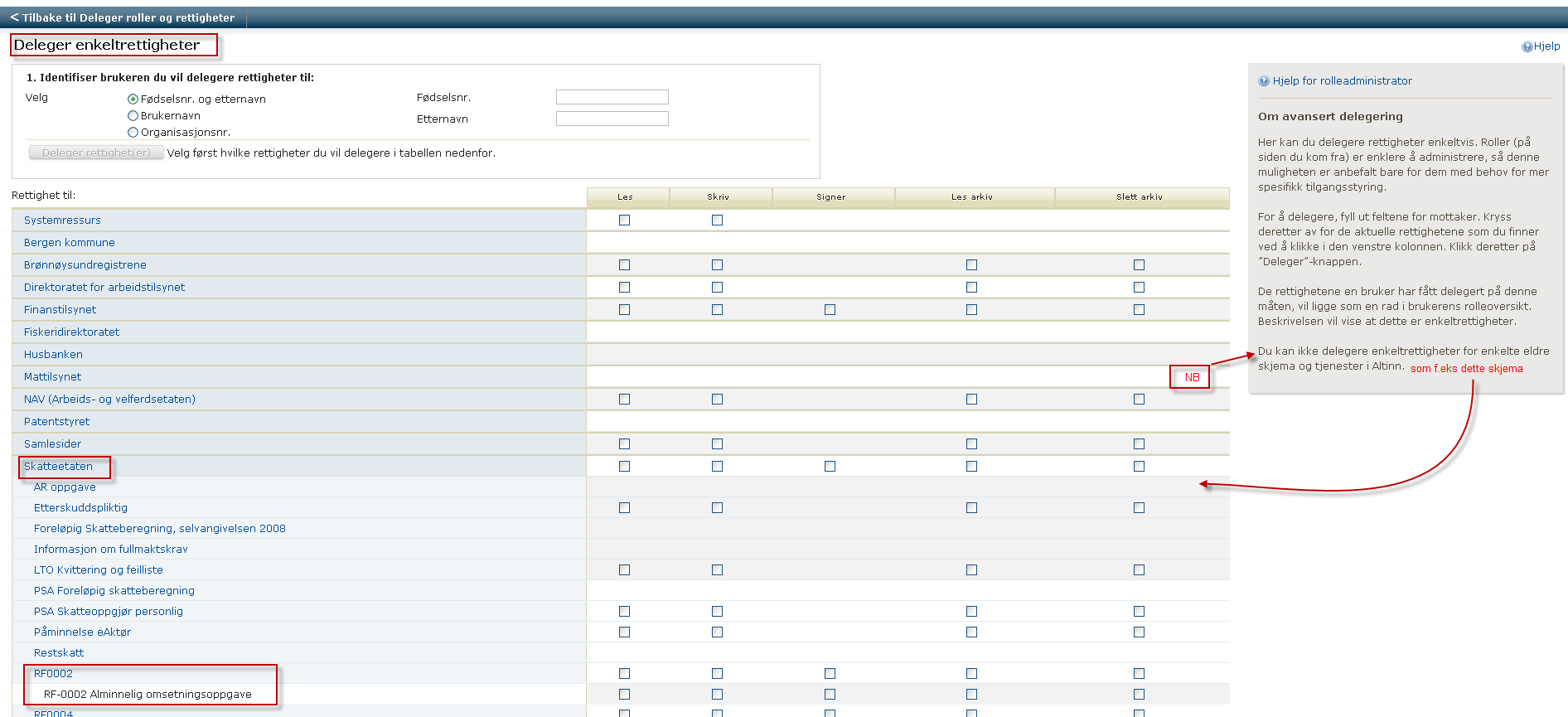Select Organisasjonsnr. radio button
Screen dimensions: 1568x717
pyautogui.click(x=133, y=132)
